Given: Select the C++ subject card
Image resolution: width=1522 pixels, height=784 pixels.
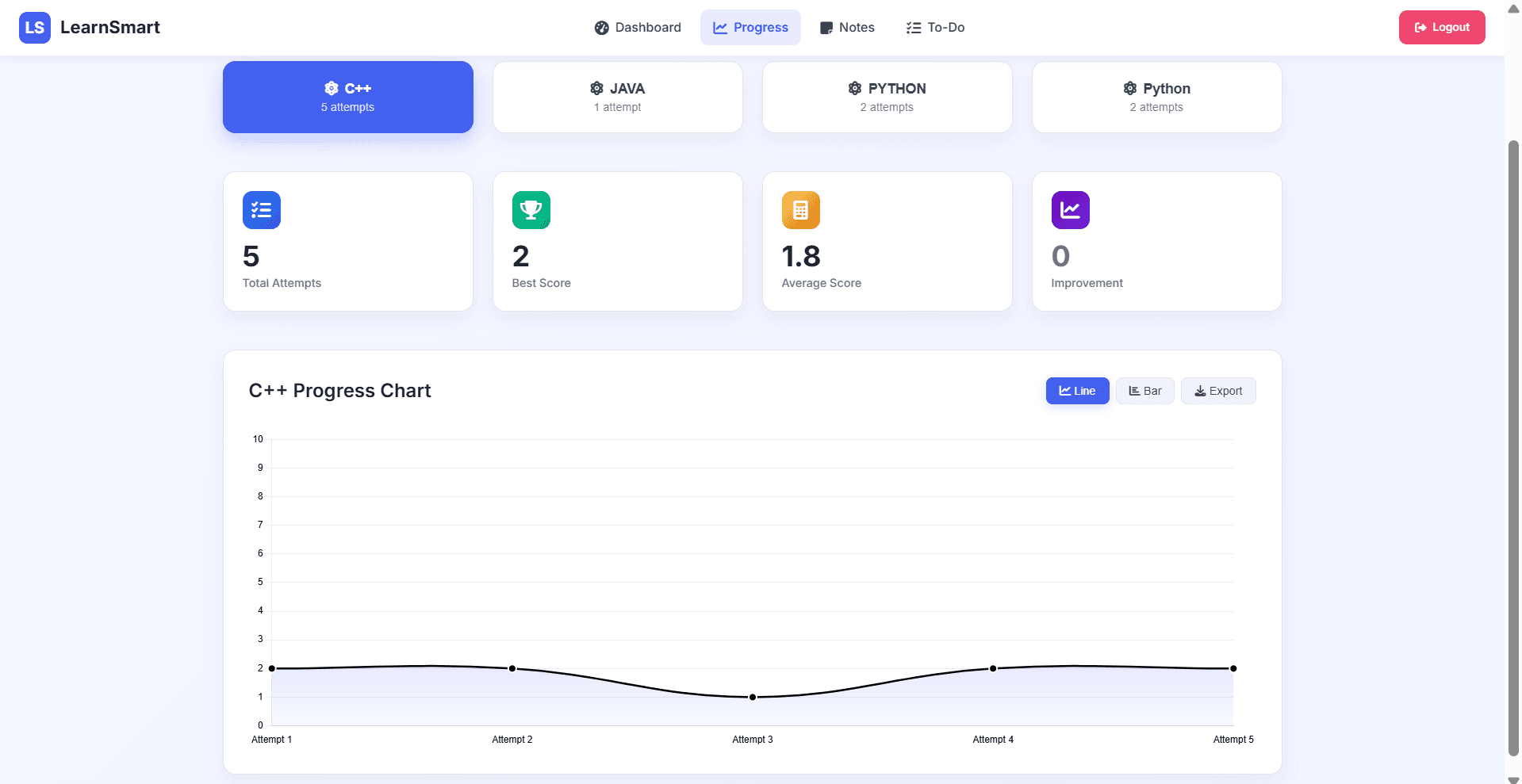Looking at the screenshot, I should tap(348, 97).
